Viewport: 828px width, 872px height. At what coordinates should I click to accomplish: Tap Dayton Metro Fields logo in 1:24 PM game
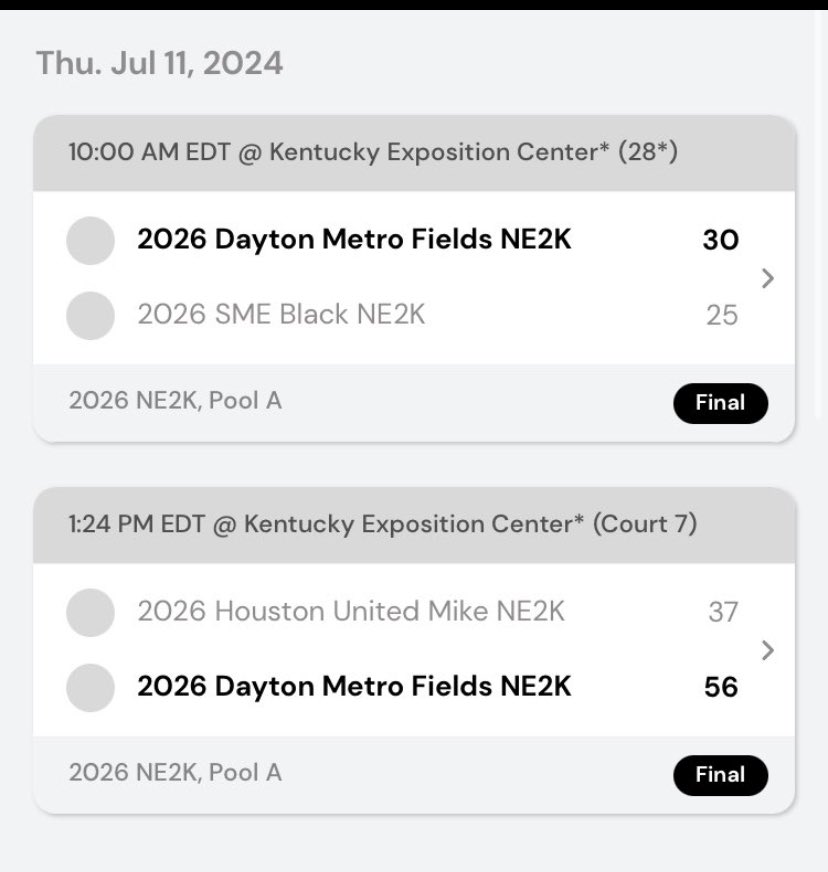90,687
